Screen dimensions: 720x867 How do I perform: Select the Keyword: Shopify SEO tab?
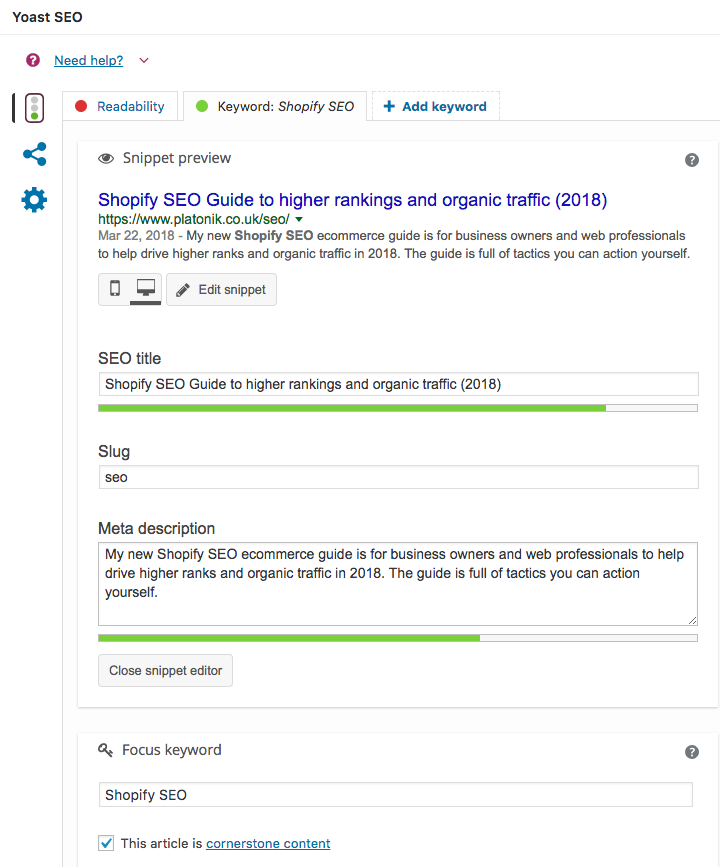[x=275, y=106]
